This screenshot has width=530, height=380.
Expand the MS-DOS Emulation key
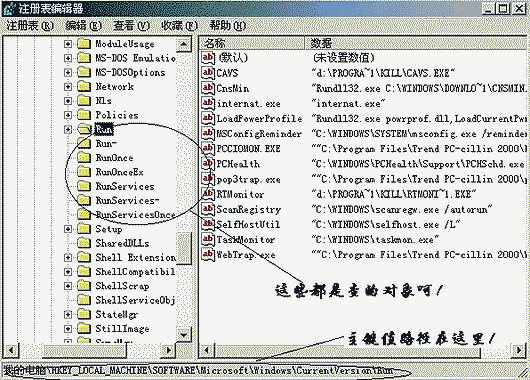(68, 58)
